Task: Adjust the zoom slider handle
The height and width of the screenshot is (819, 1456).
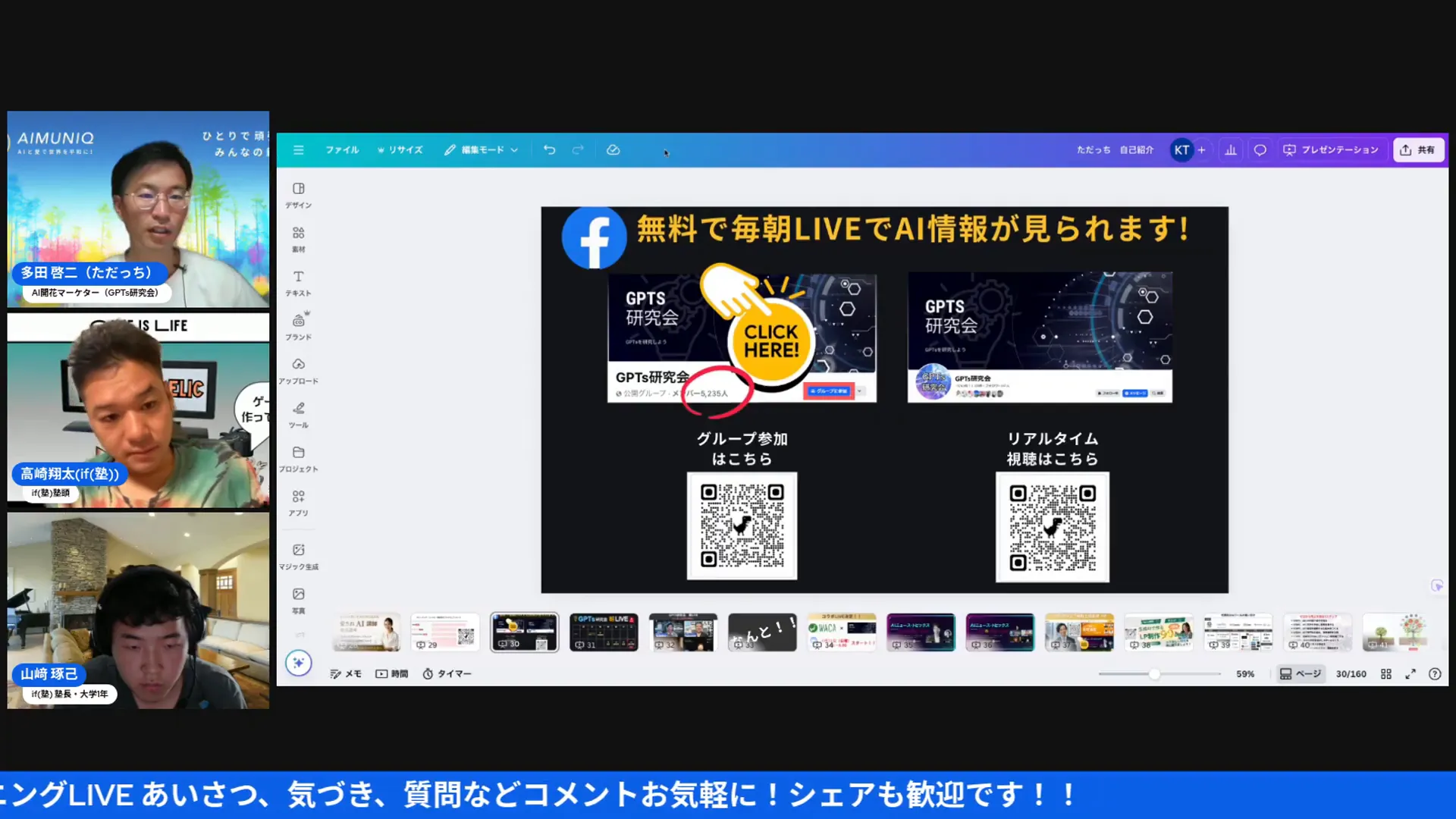Action: 1154,673
